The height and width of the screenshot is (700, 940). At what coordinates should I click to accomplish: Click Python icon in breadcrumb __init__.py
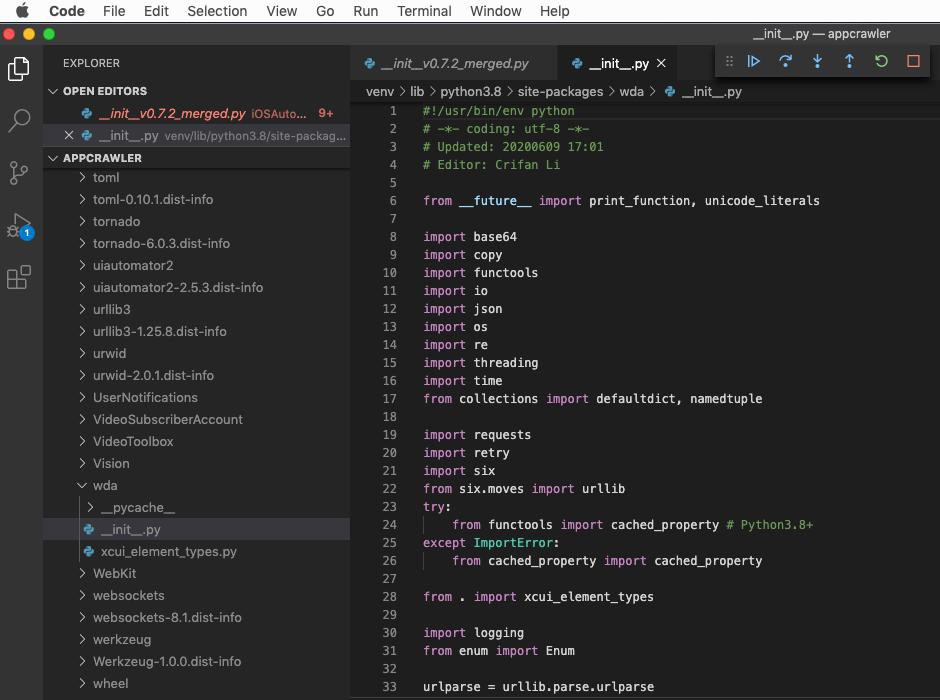pos(670,92)
